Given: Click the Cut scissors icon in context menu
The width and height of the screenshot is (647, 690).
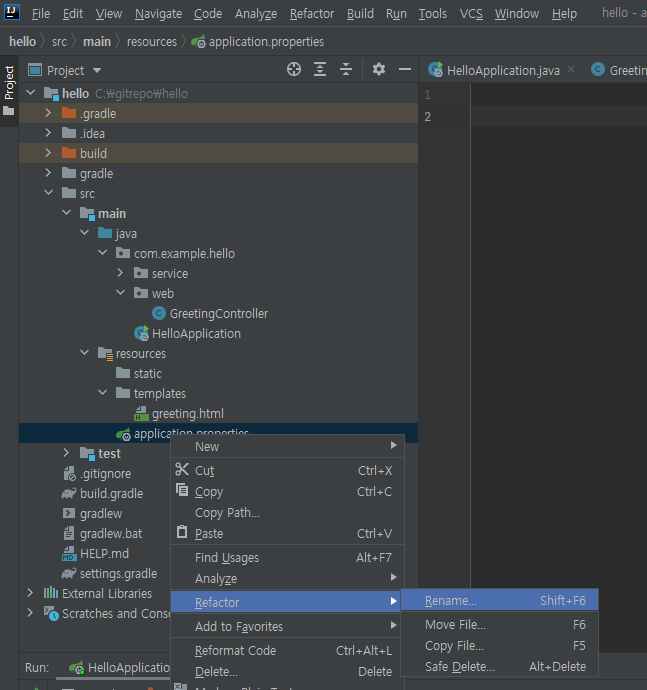Looking at the screenshot, I should [x=182, y=470].
